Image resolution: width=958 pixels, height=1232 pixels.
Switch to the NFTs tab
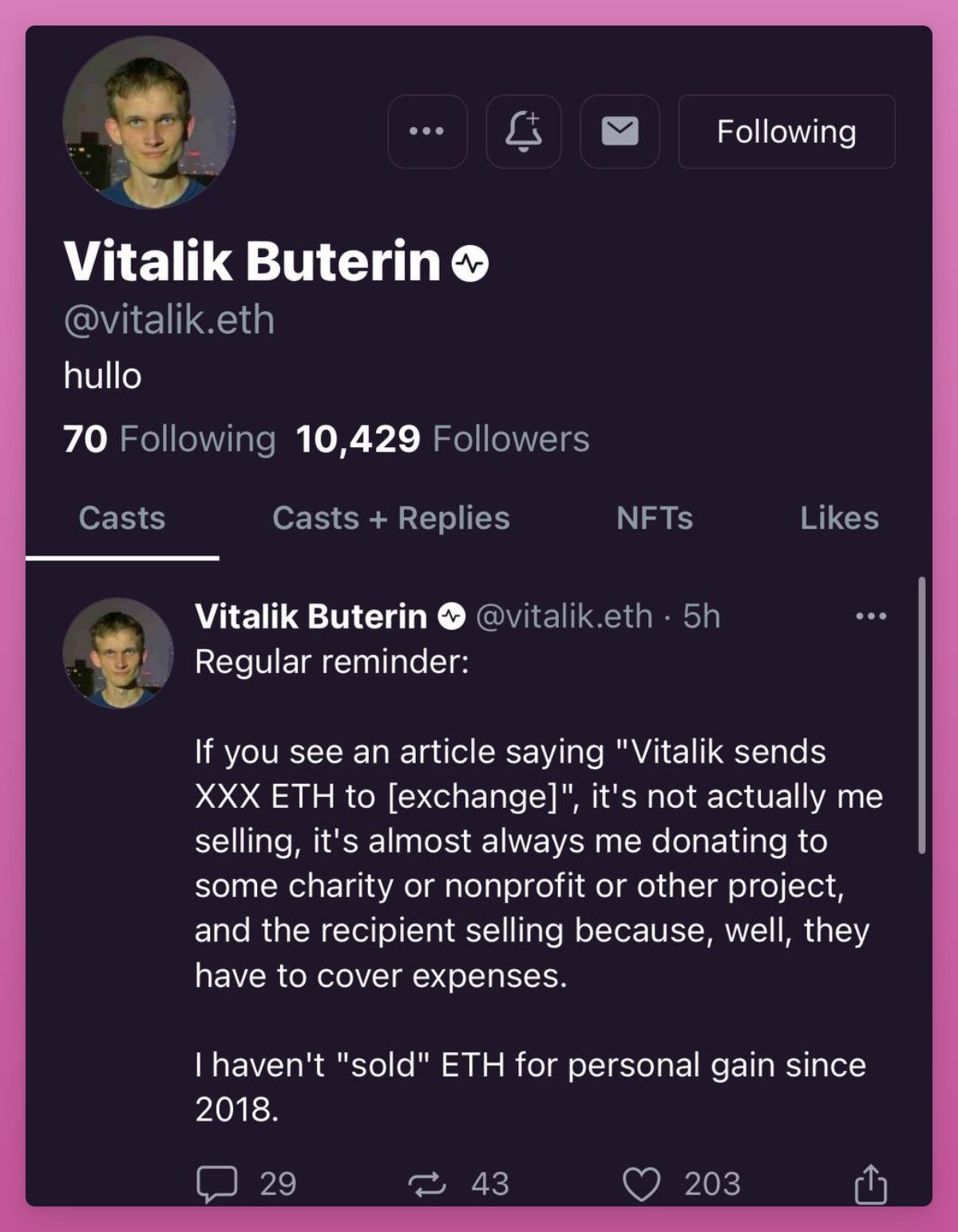656,518
